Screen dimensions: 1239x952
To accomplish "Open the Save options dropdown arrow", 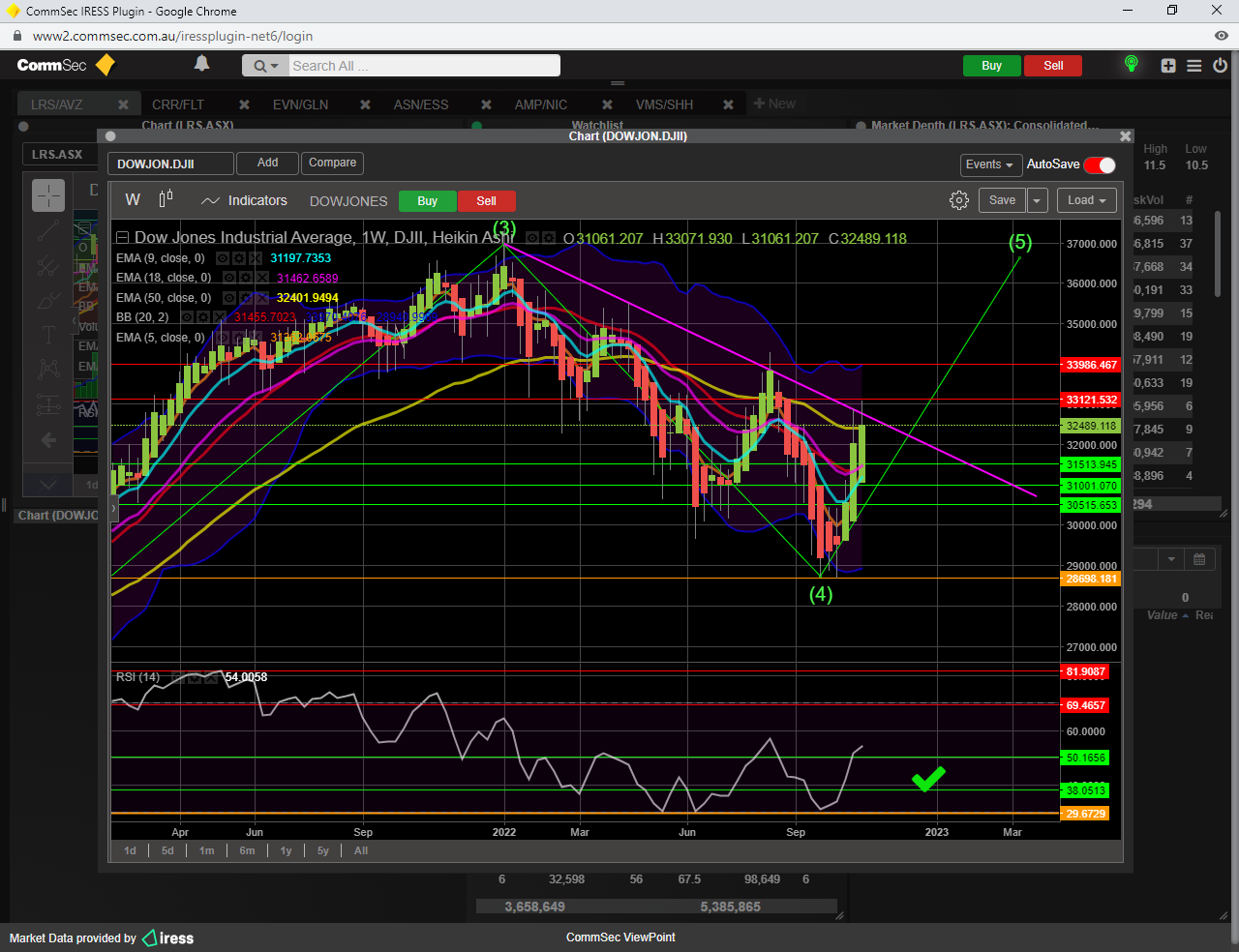I will coord(1037,200).
